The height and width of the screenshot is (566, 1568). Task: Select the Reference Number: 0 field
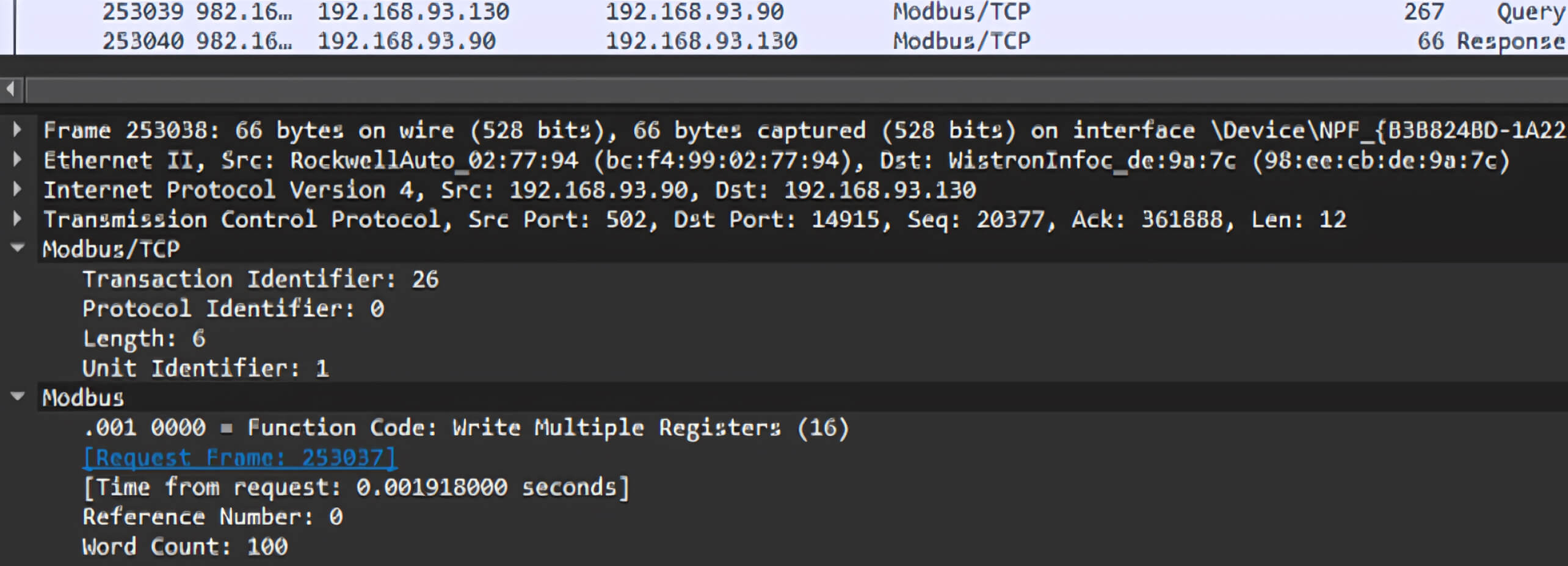click(x=212, y=517)
